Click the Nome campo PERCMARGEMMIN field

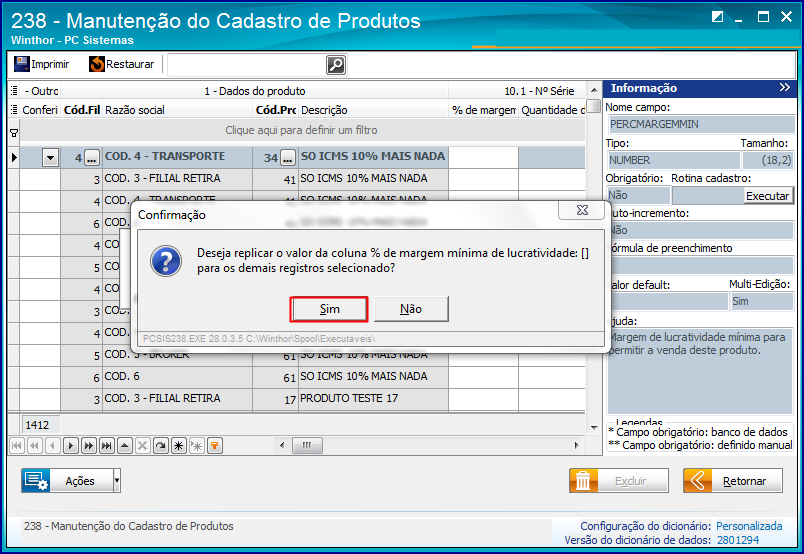pyautogui.click(x=701, y=124)
